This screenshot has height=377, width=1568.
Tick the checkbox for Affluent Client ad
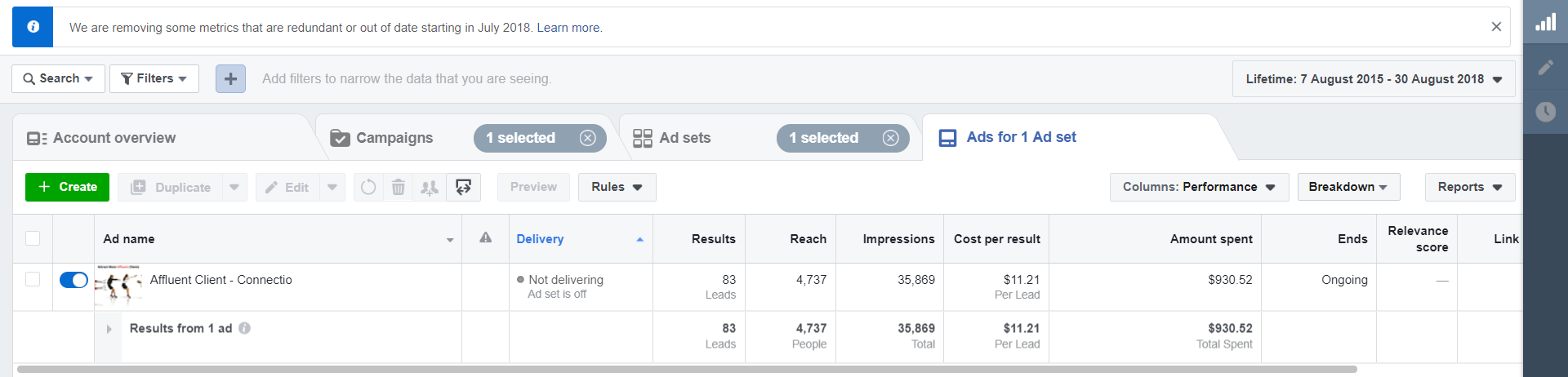pos(33,279)
